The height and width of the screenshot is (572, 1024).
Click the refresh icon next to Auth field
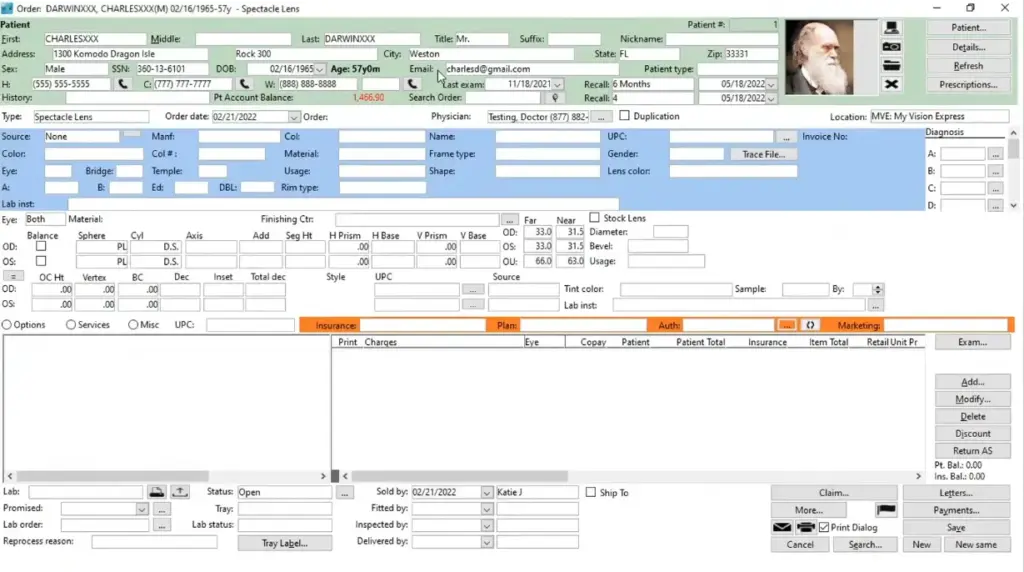pos(810,325)
